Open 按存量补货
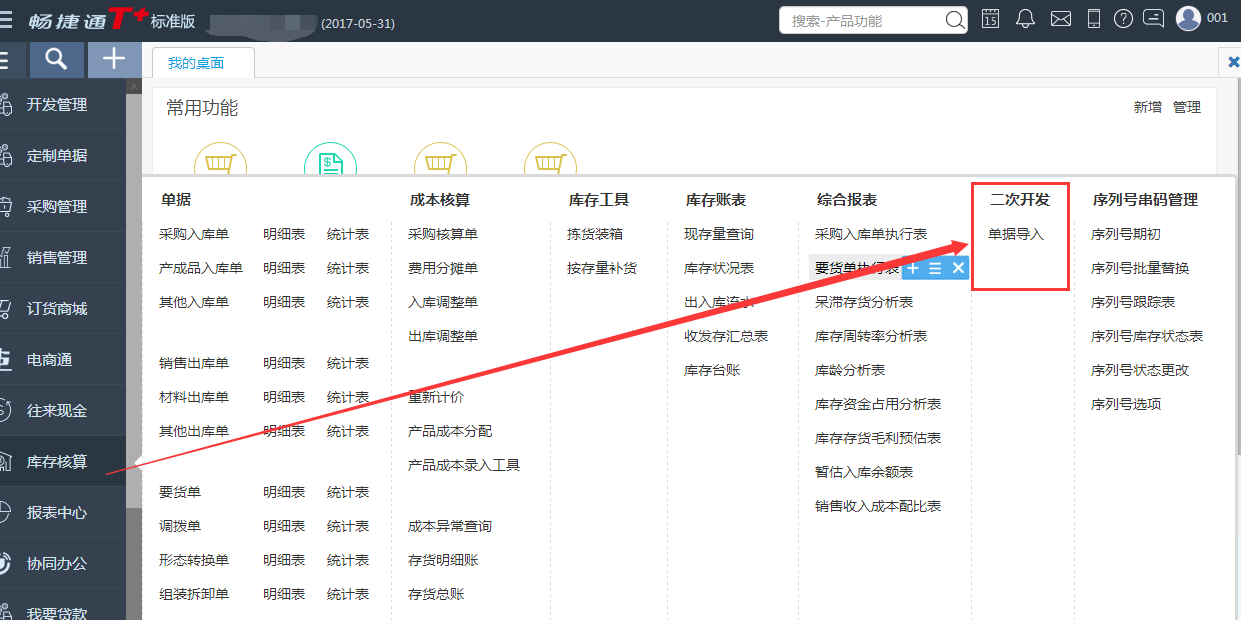The height and width of the screenshot is (620, 1241). pyautogui.click(x=602, y=268)
